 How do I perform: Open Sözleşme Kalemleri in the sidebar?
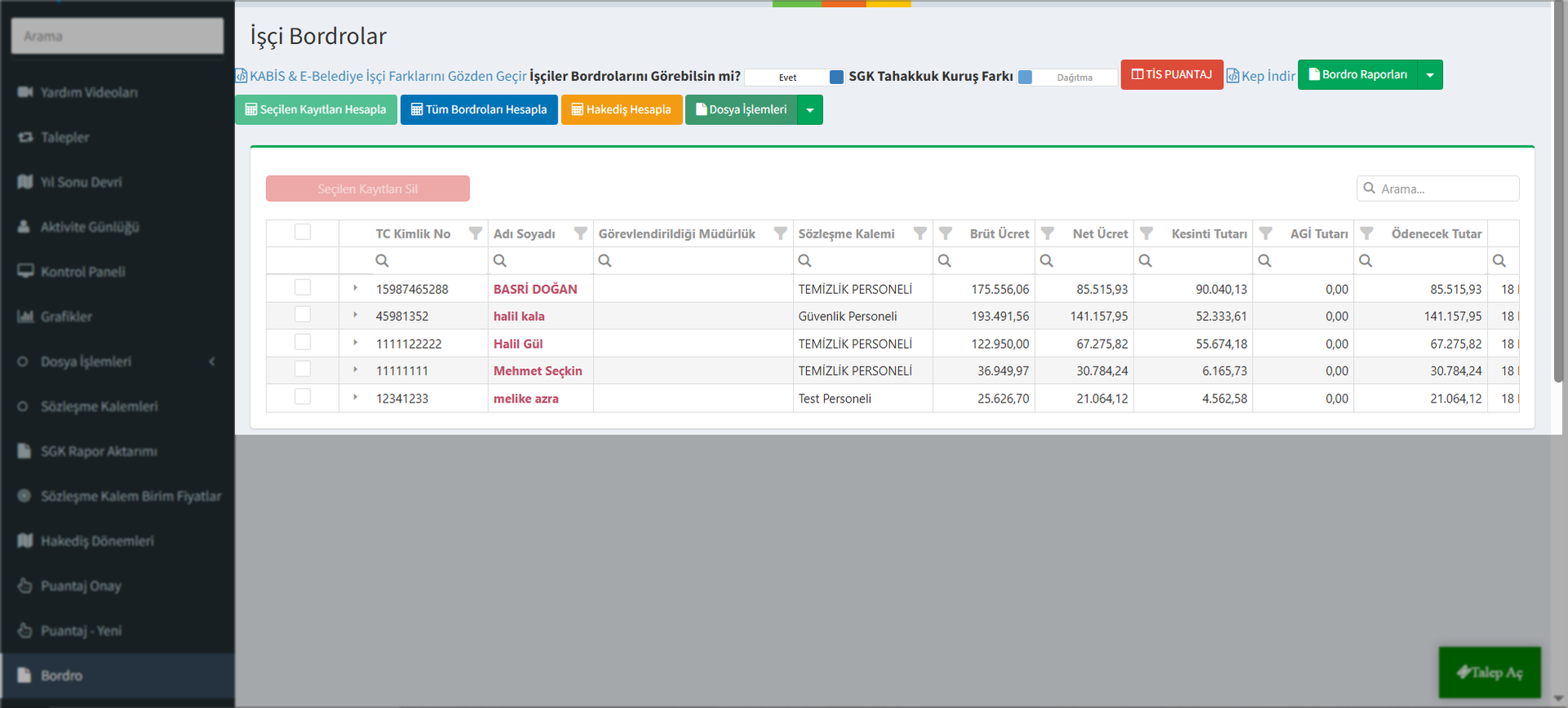(x=99, y=407)
